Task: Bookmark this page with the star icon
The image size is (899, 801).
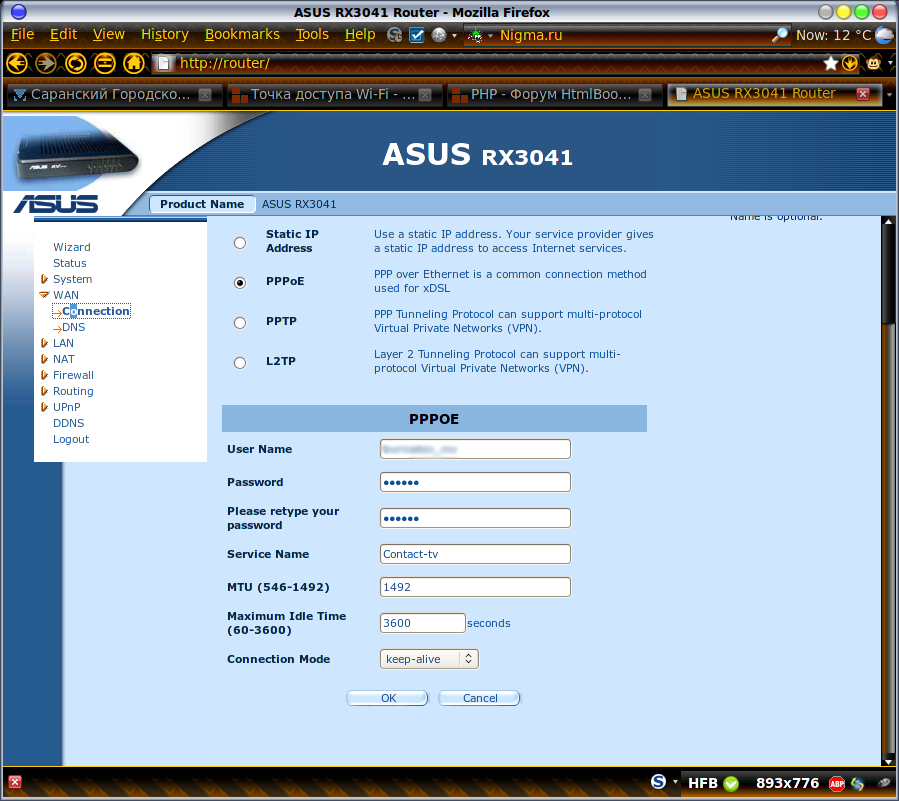Action: 830,63
